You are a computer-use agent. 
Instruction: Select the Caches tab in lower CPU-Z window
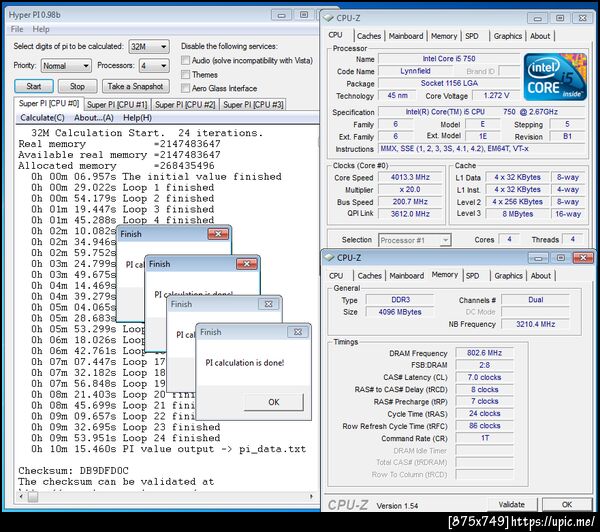point(370,276)
